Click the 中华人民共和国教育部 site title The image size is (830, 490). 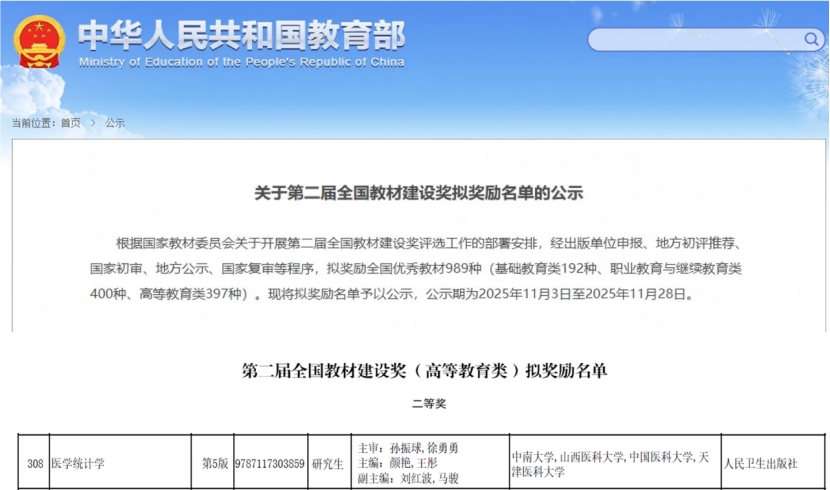pos(241,35)
